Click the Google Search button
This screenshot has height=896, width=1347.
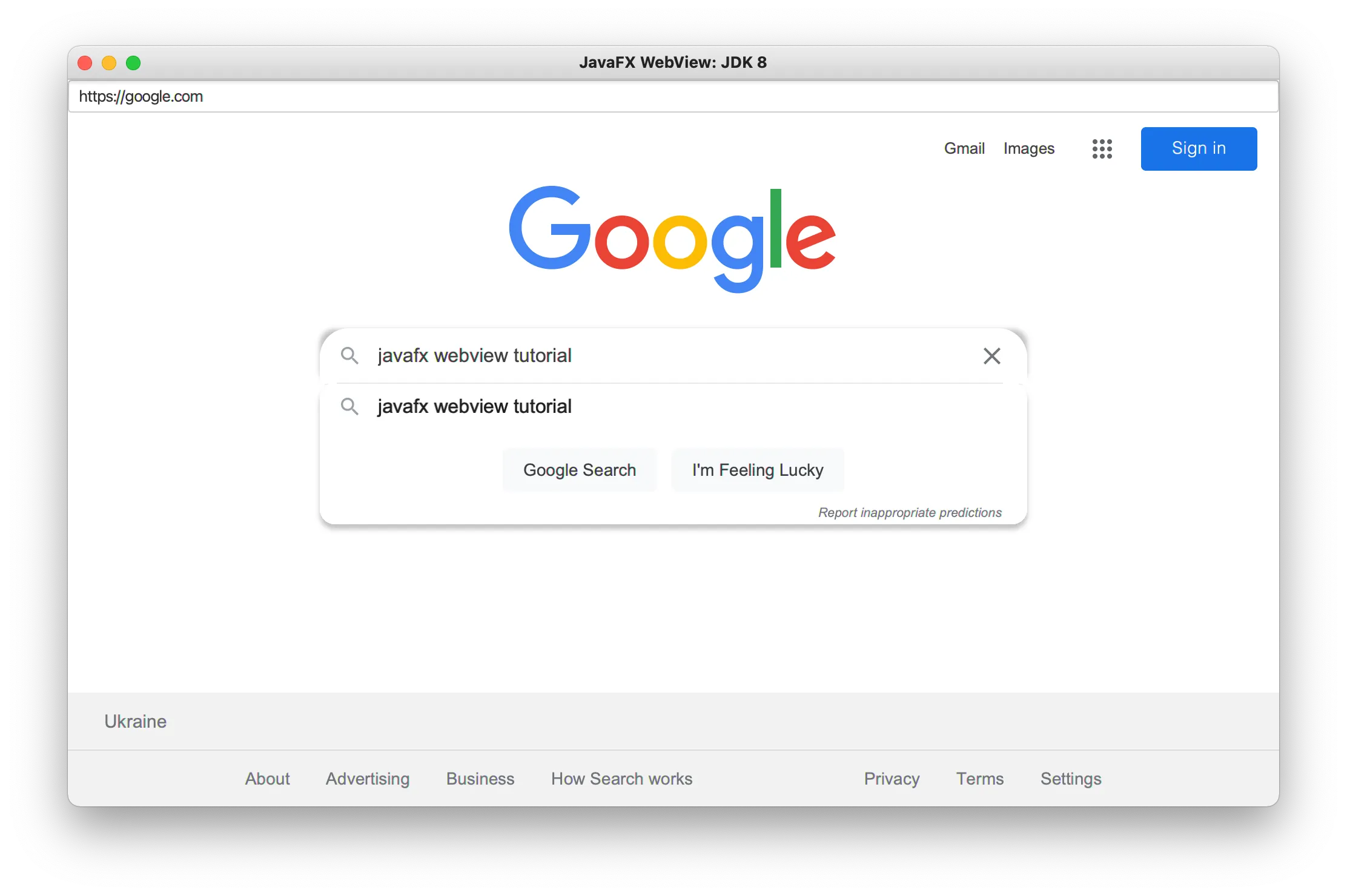(579, 470)
